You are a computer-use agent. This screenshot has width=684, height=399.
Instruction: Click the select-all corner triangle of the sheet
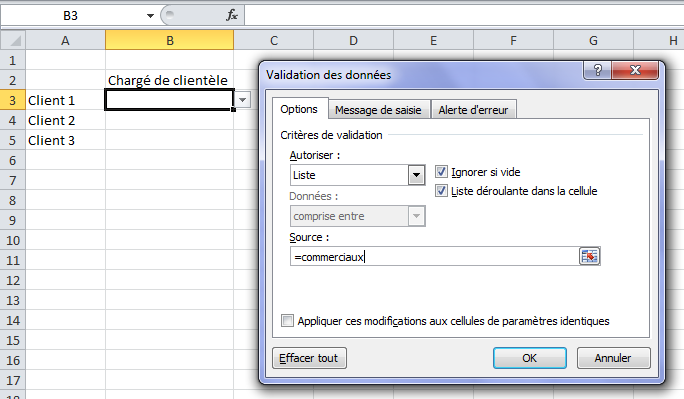click(x=13, y=41)
